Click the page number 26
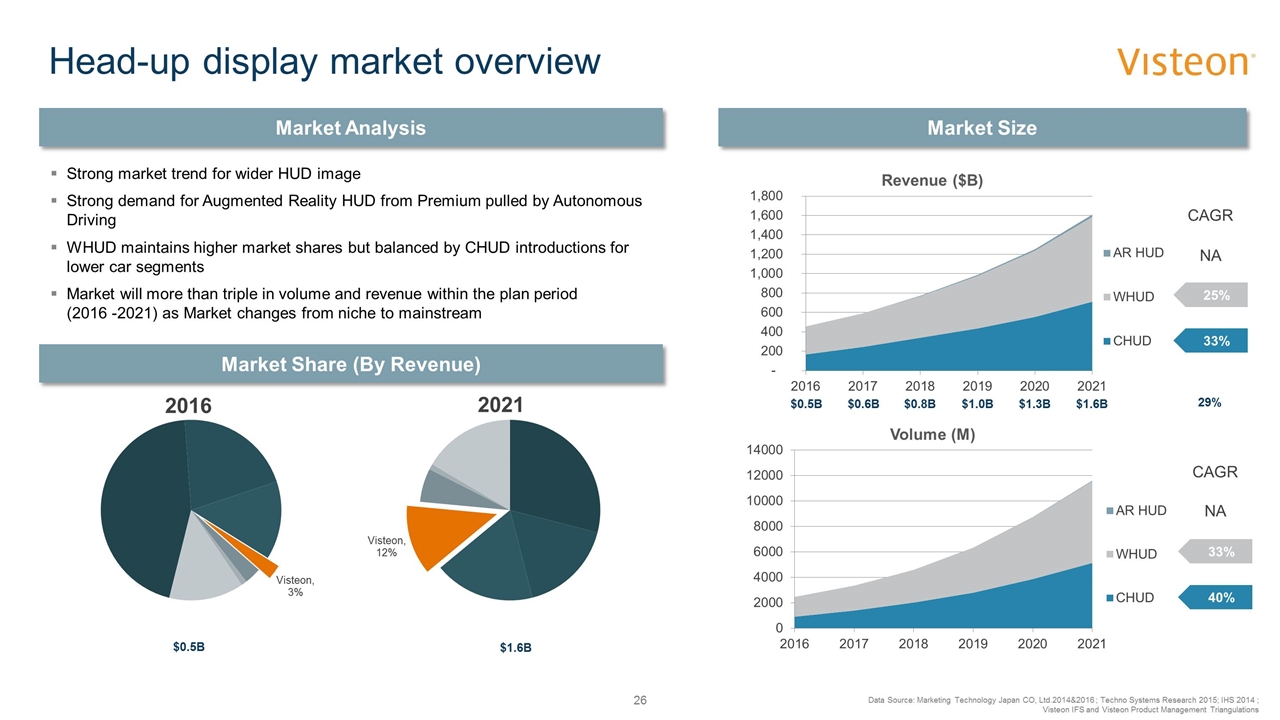This screenshot has width=1280, height=720. 640,701
